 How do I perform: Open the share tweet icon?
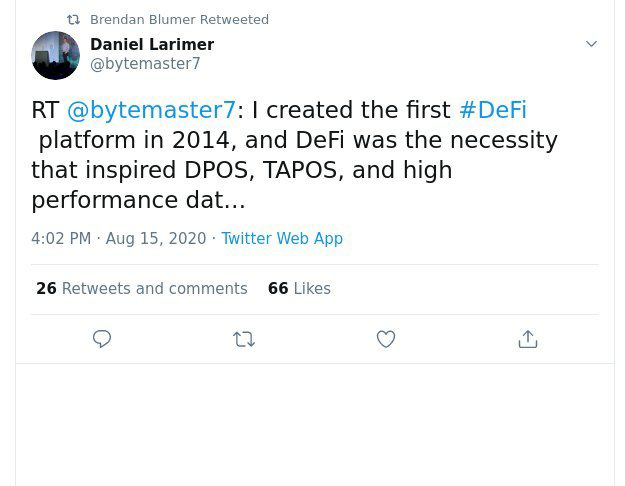[x=528, y=339]
